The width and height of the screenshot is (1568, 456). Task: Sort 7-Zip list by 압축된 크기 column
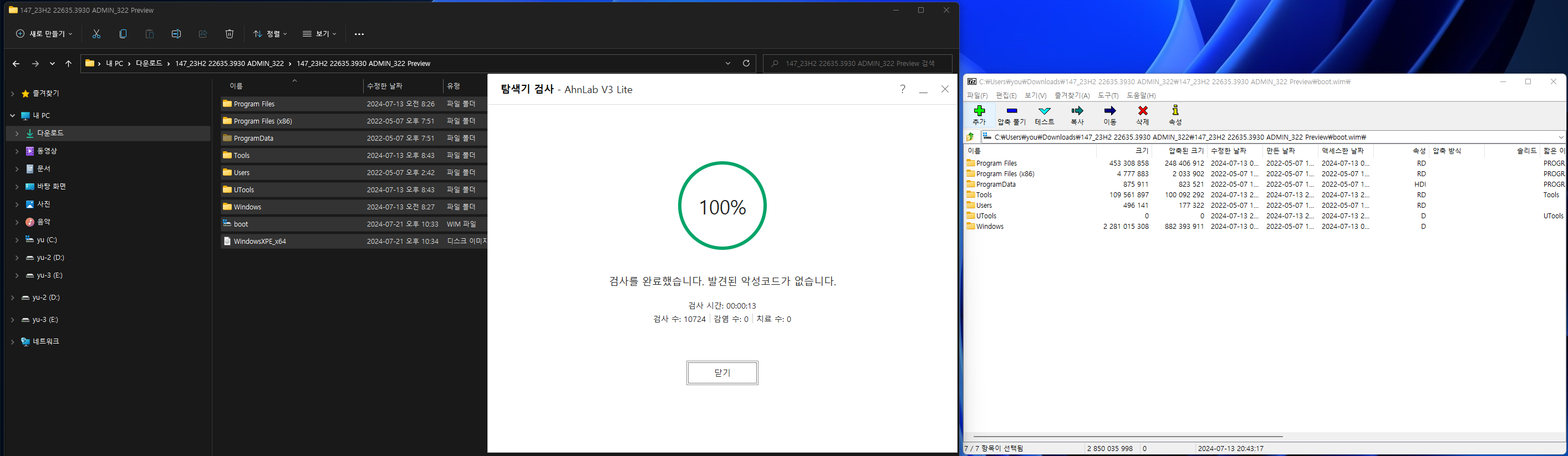1180,151
